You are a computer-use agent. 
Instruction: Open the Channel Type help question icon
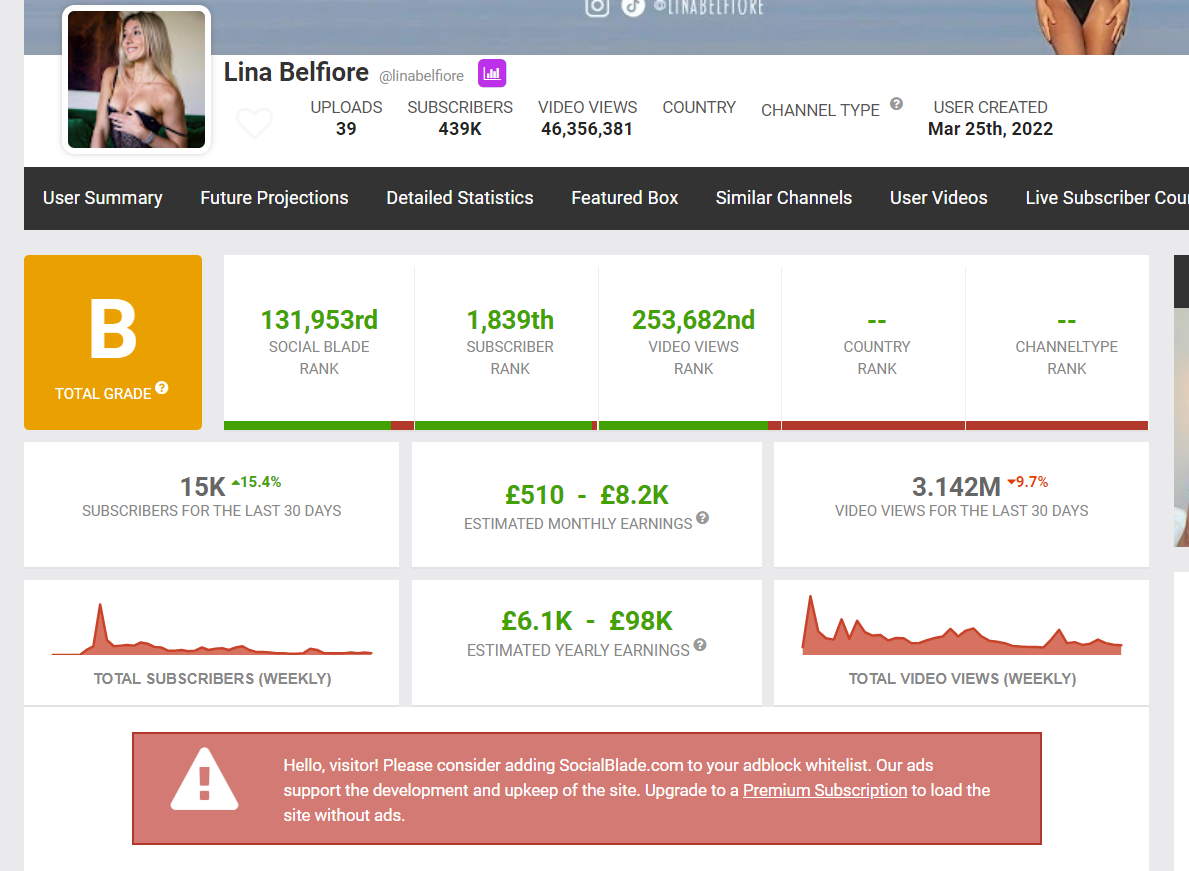click(x=896, y=104)
